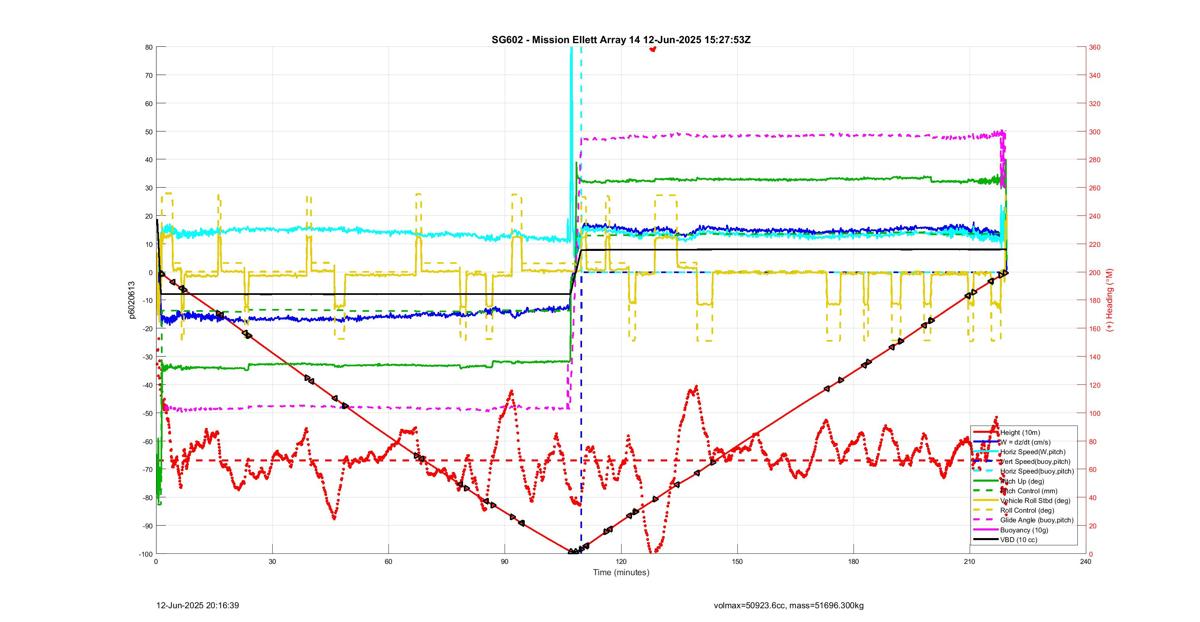This screenshot has width=1200, height=622.
Task: Select the 'Vert Speed(buoy,pitch)' legend entry
Action: [1035, 461]
